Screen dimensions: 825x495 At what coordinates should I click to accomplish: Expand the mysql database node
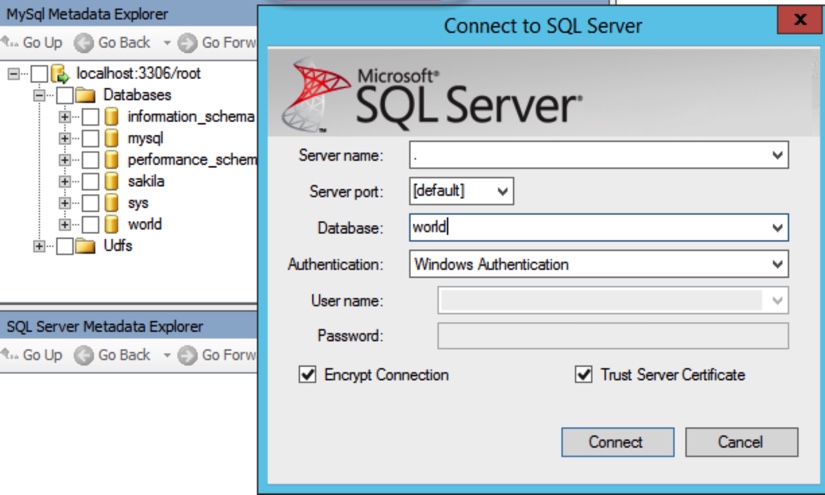click(65, 138)
